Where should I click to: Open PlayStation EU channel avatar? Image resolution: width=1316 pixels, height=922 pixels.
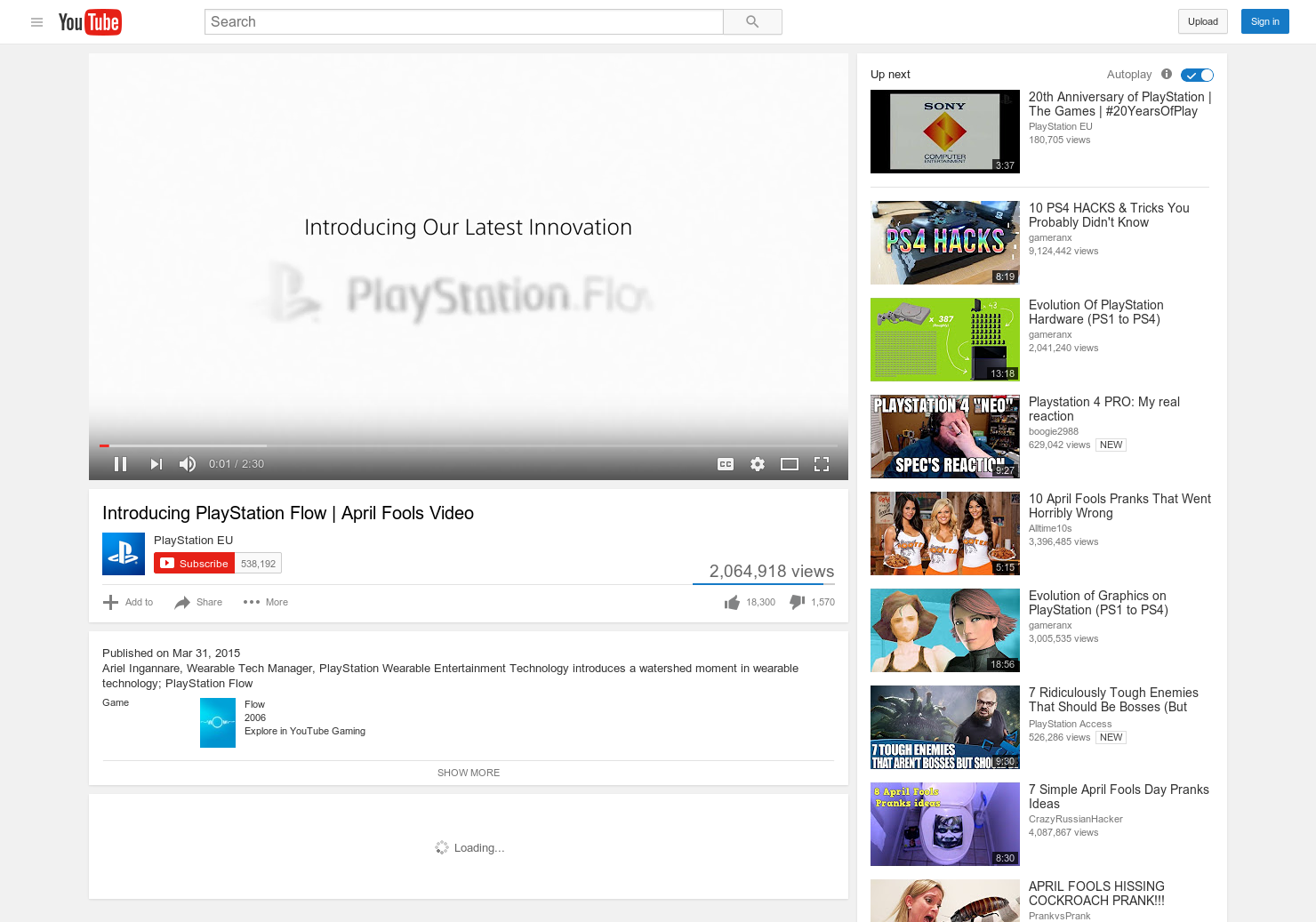(124, 554)
